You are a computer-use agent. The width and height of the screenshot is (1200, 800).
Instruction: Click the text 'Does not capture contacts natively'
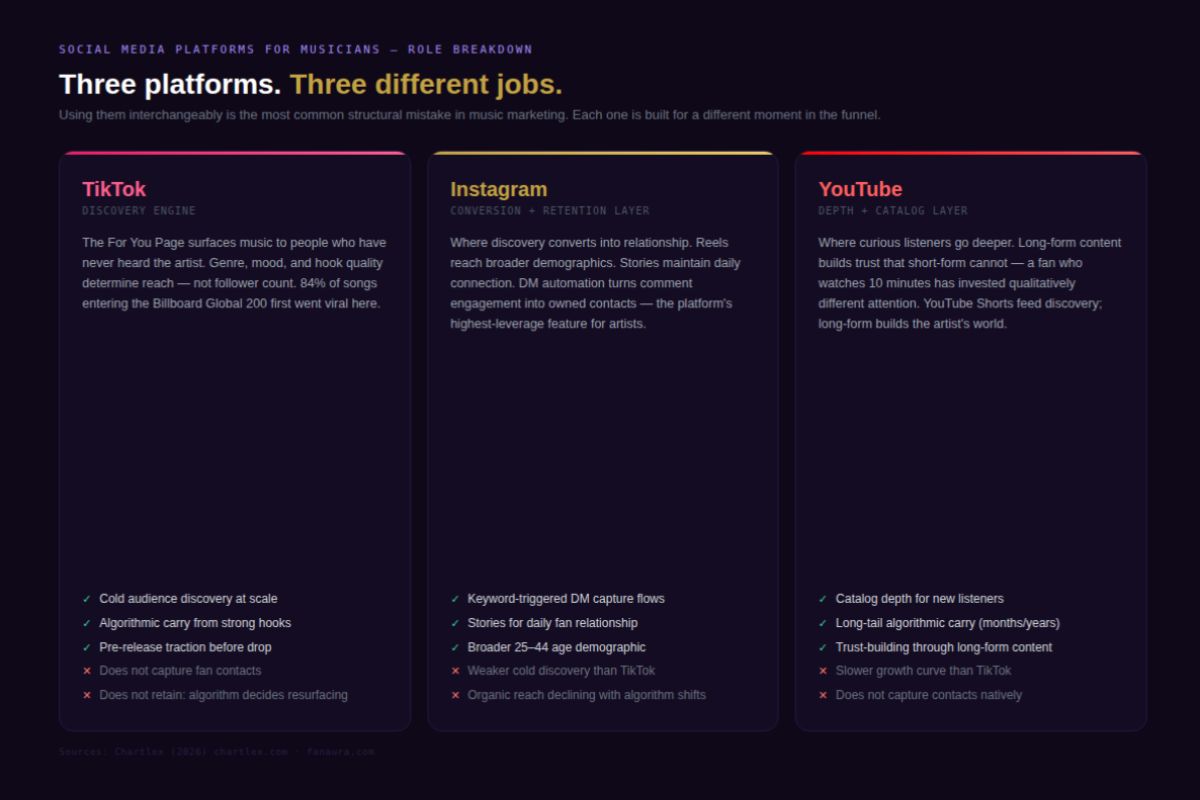coord(928,695)
